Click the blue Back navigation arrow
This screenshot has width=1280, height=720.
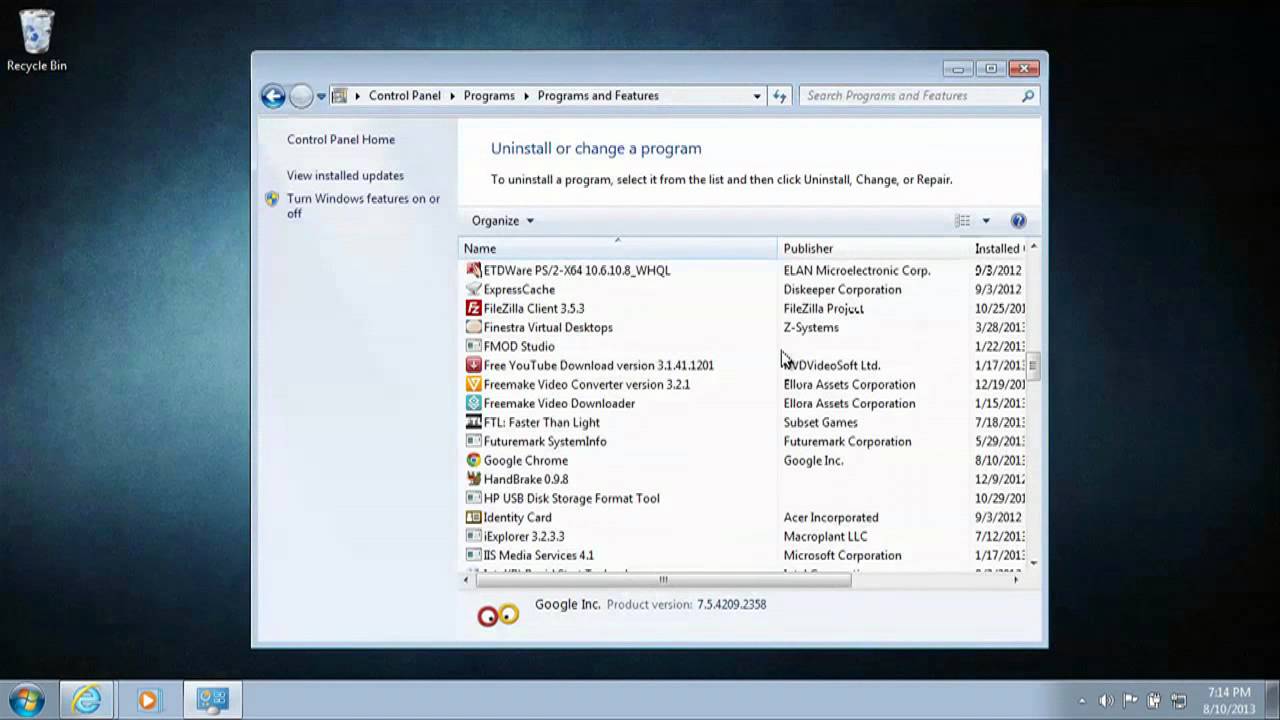(273, 96)
